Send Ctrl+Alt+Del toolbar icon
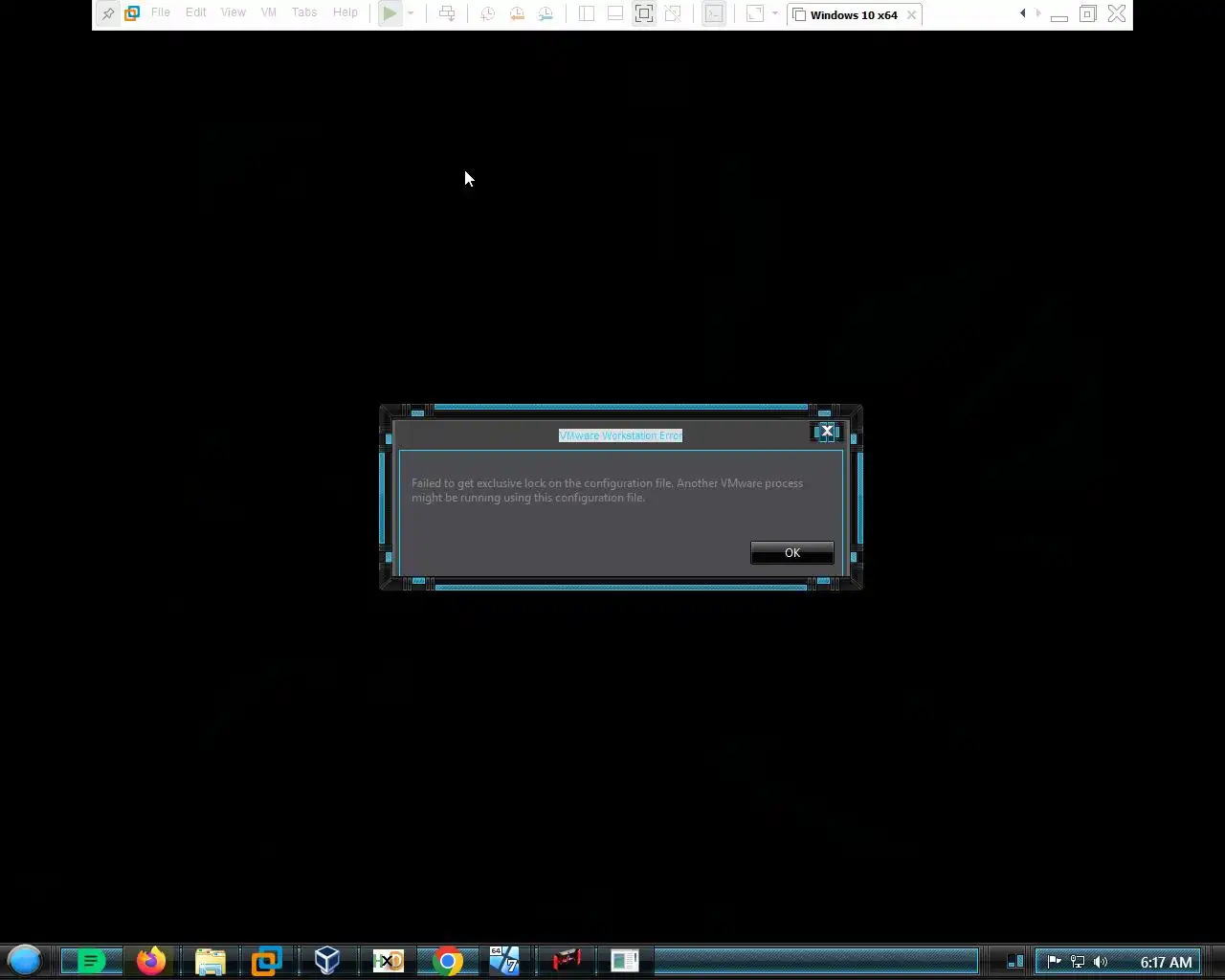1225x980 pixels. click(x=447, y=13)
